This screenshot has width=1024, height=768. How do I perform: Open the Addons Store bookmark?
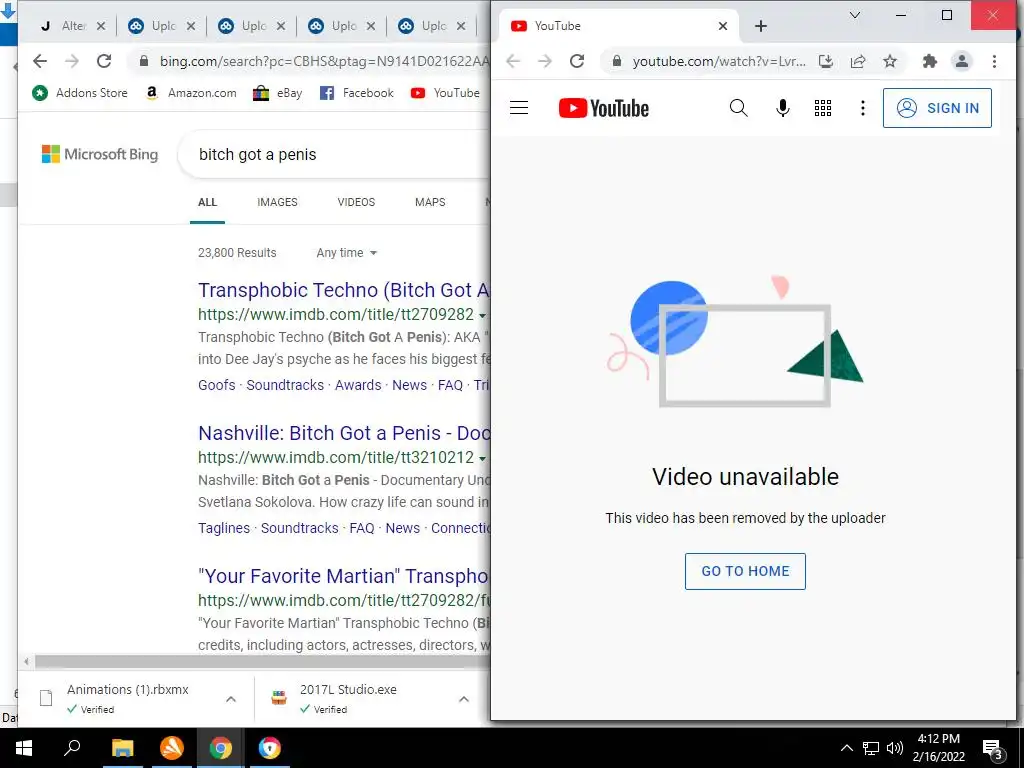click(79, 93)
